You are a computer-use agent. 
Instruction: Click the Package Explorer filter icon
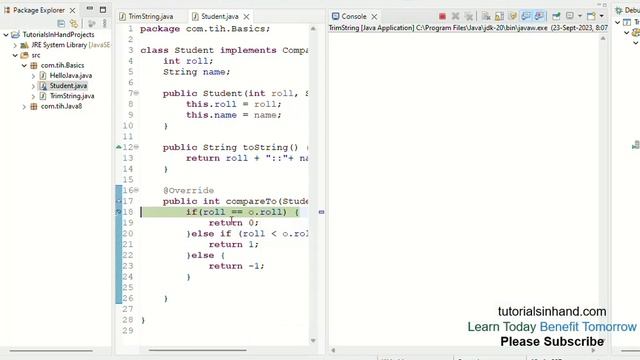coord(92,24)
